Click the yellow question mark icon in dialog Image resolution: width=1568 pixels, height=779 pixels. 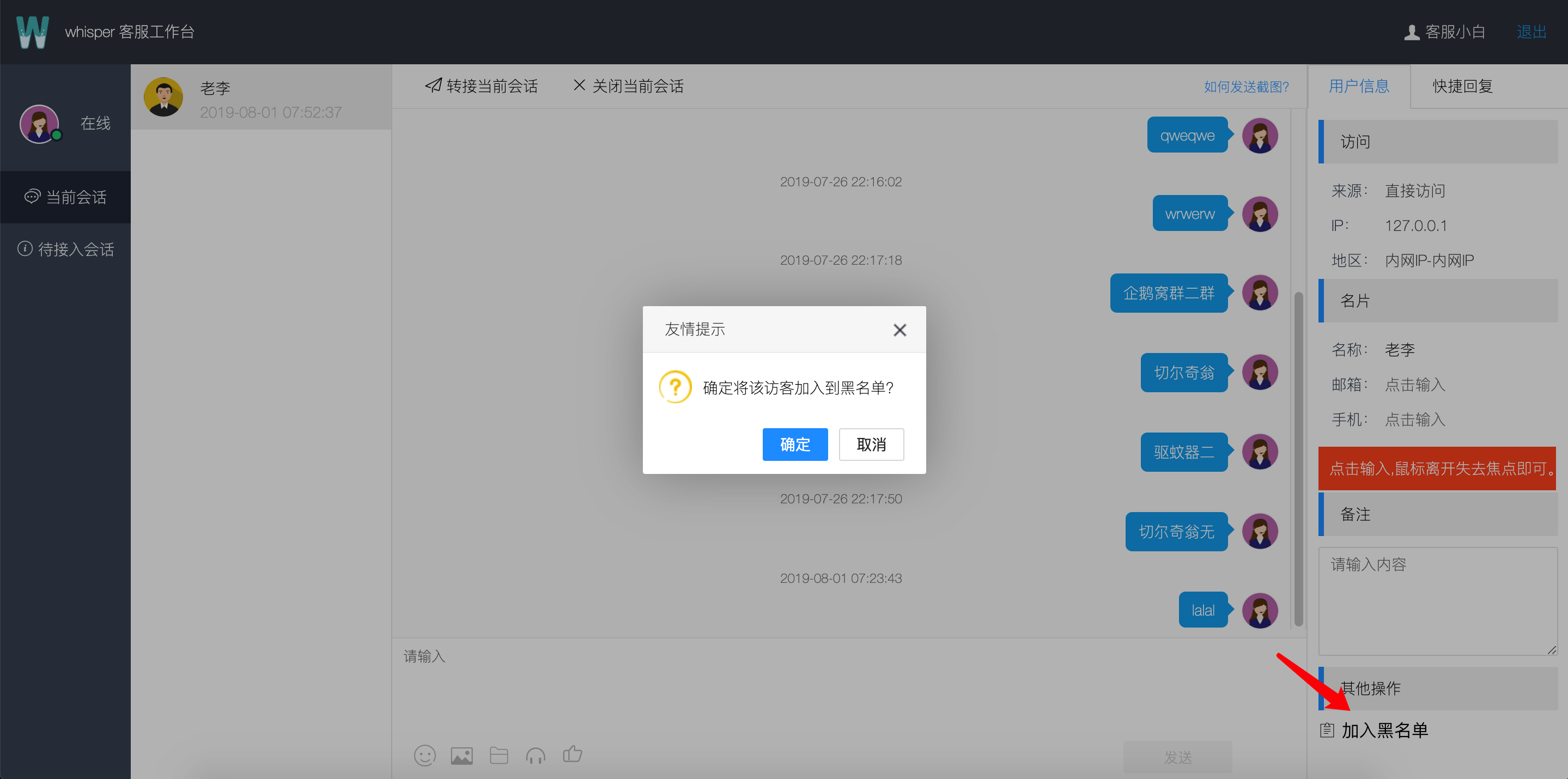point(675,387)
